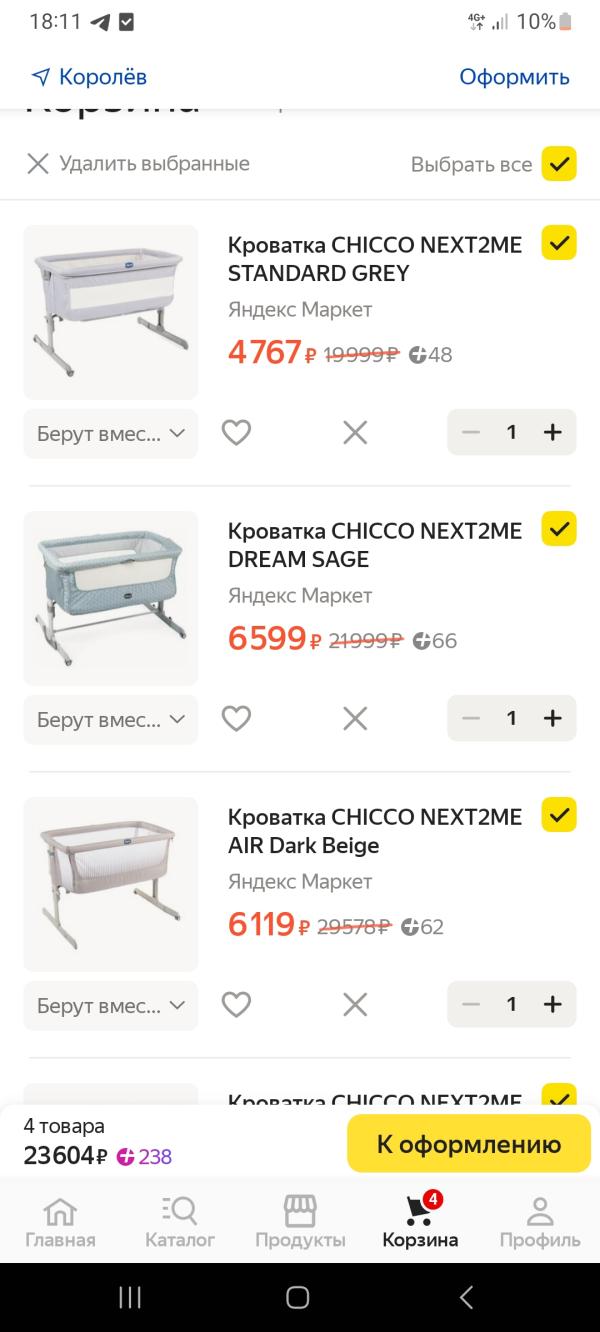600x1332 pixels.
Task: Tap heart icon for AIR Dark Beige crib
Action: [x=236, y=1004]
